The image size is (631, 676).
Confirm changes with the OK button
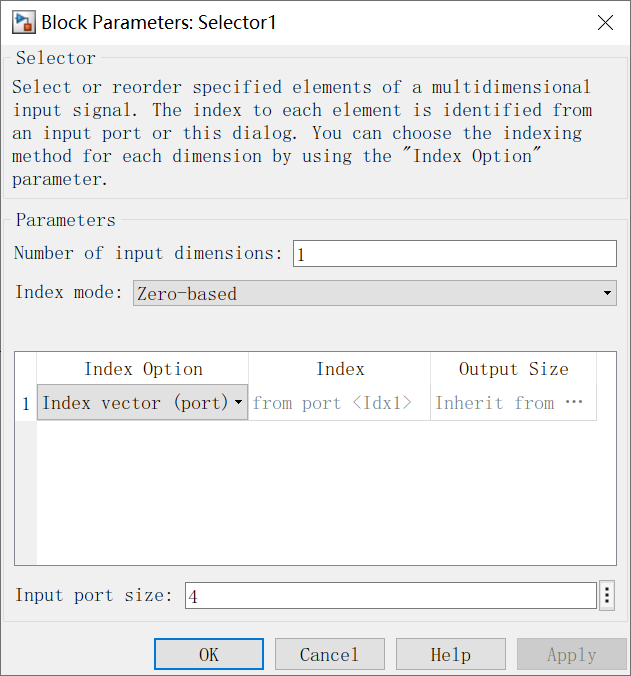tap(209, 654)
